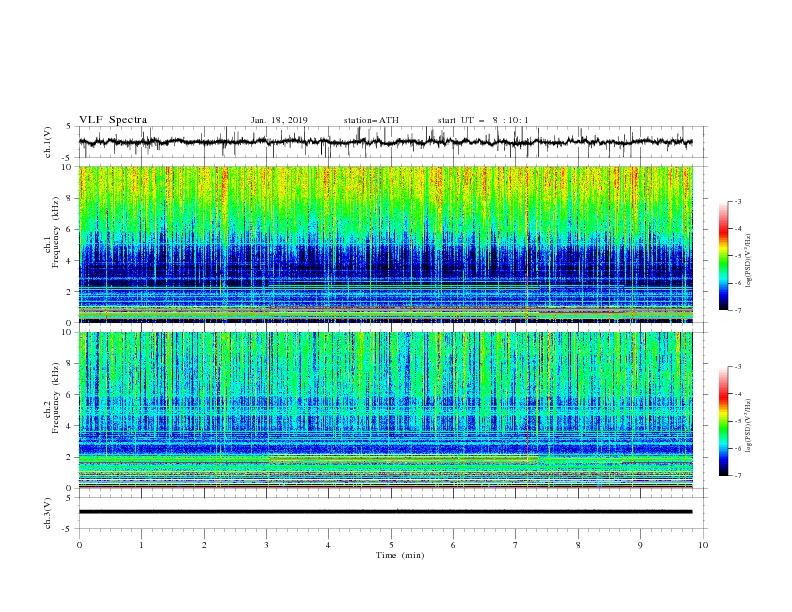Click the "ch.1(V)" axis label
Image resolution: width=792 pixels, height=612 pixels.
point(48,142)
